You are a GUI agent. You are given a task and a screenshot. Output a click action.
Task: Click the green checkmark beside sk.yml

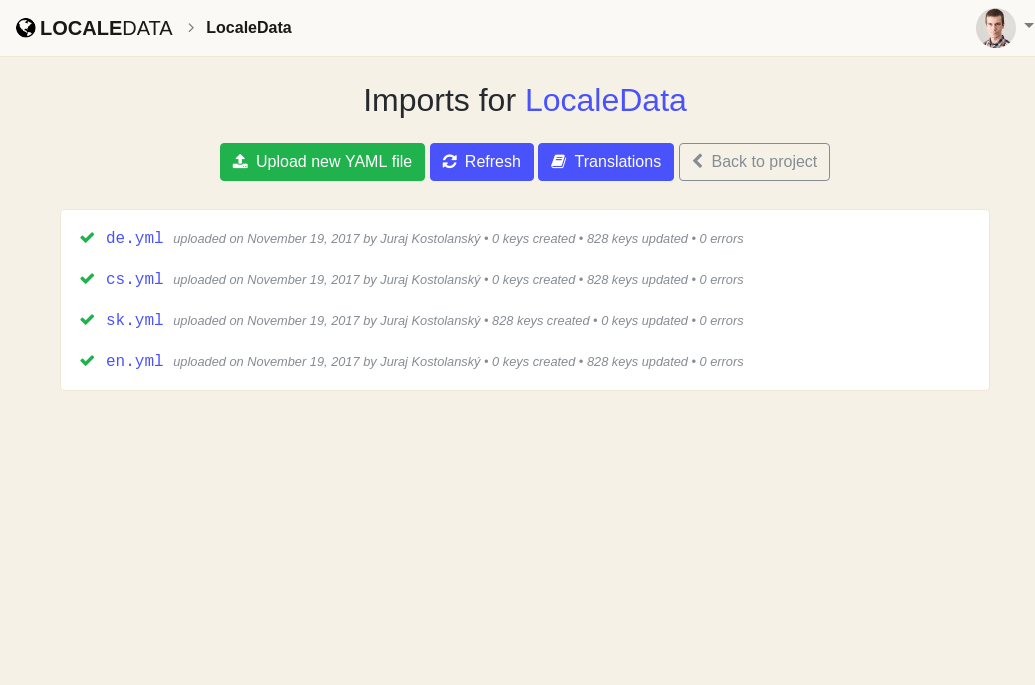tap(87, 319)
